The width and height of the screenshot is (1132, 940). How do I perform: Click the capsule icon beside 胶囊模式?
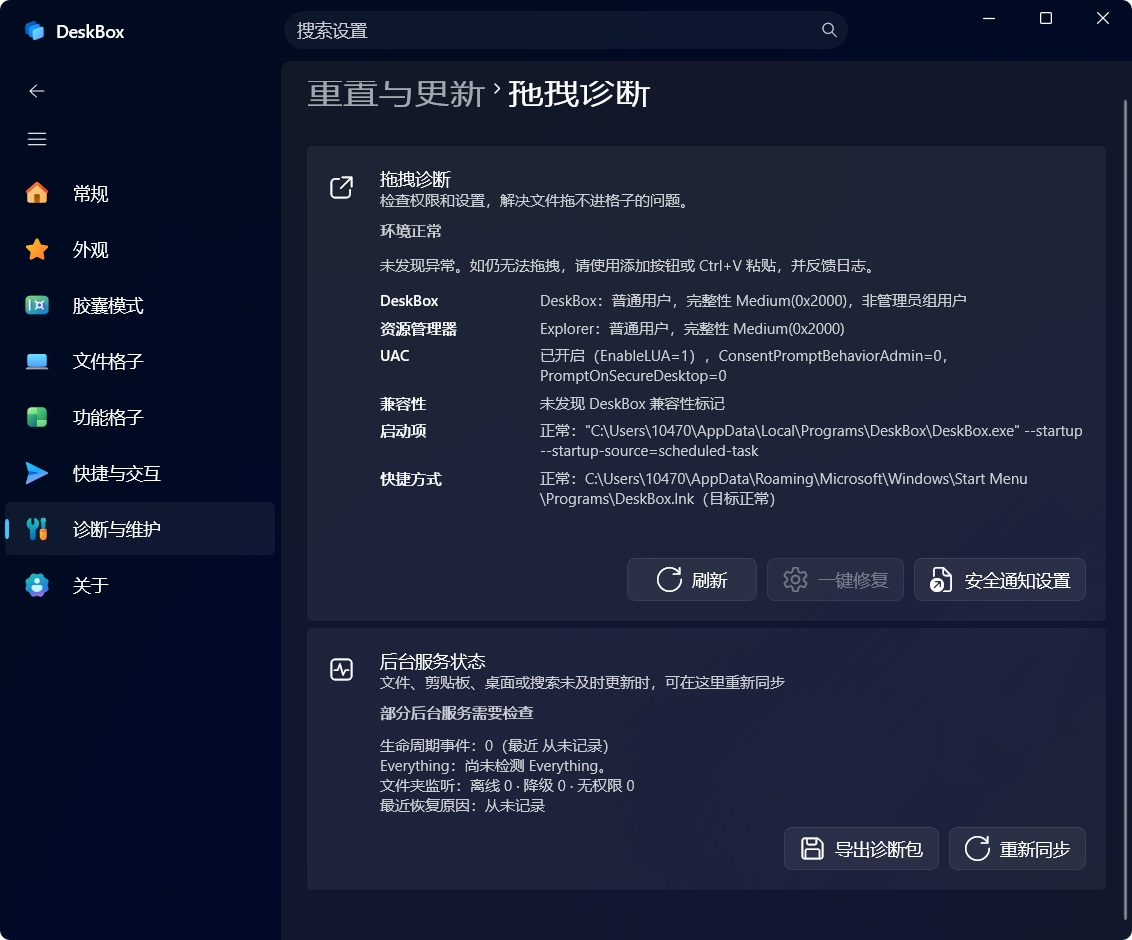pos(37,305)
